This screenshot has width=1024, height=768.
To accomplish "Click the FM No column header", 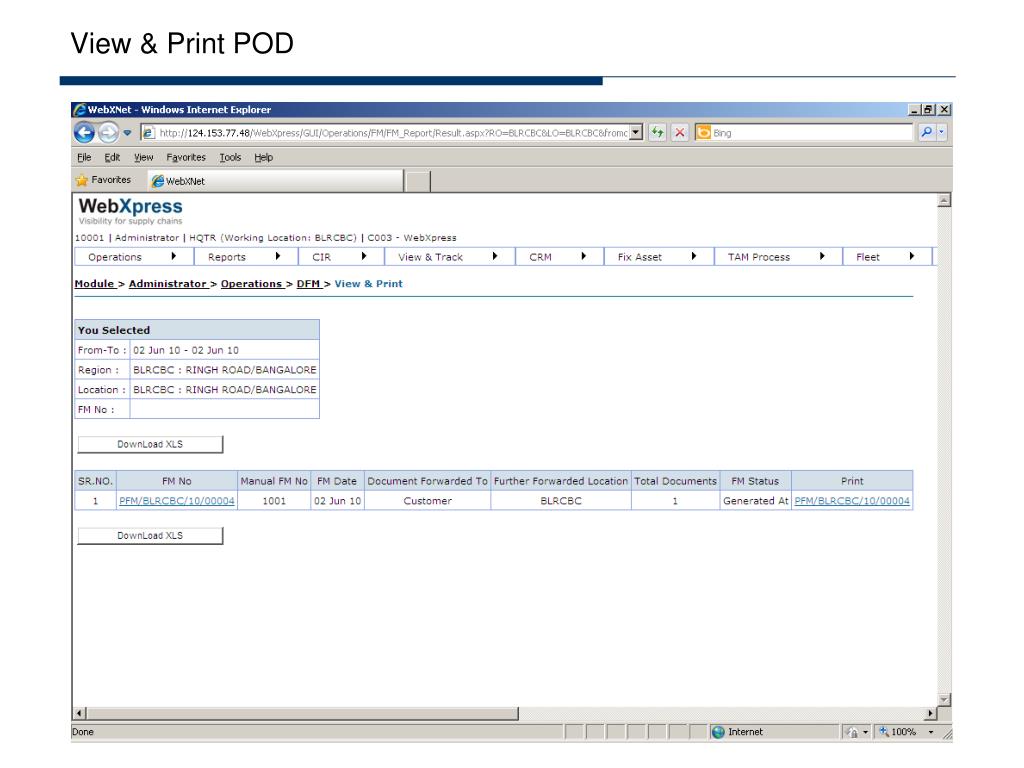I will pyautogui.click(x=177, y=481).
